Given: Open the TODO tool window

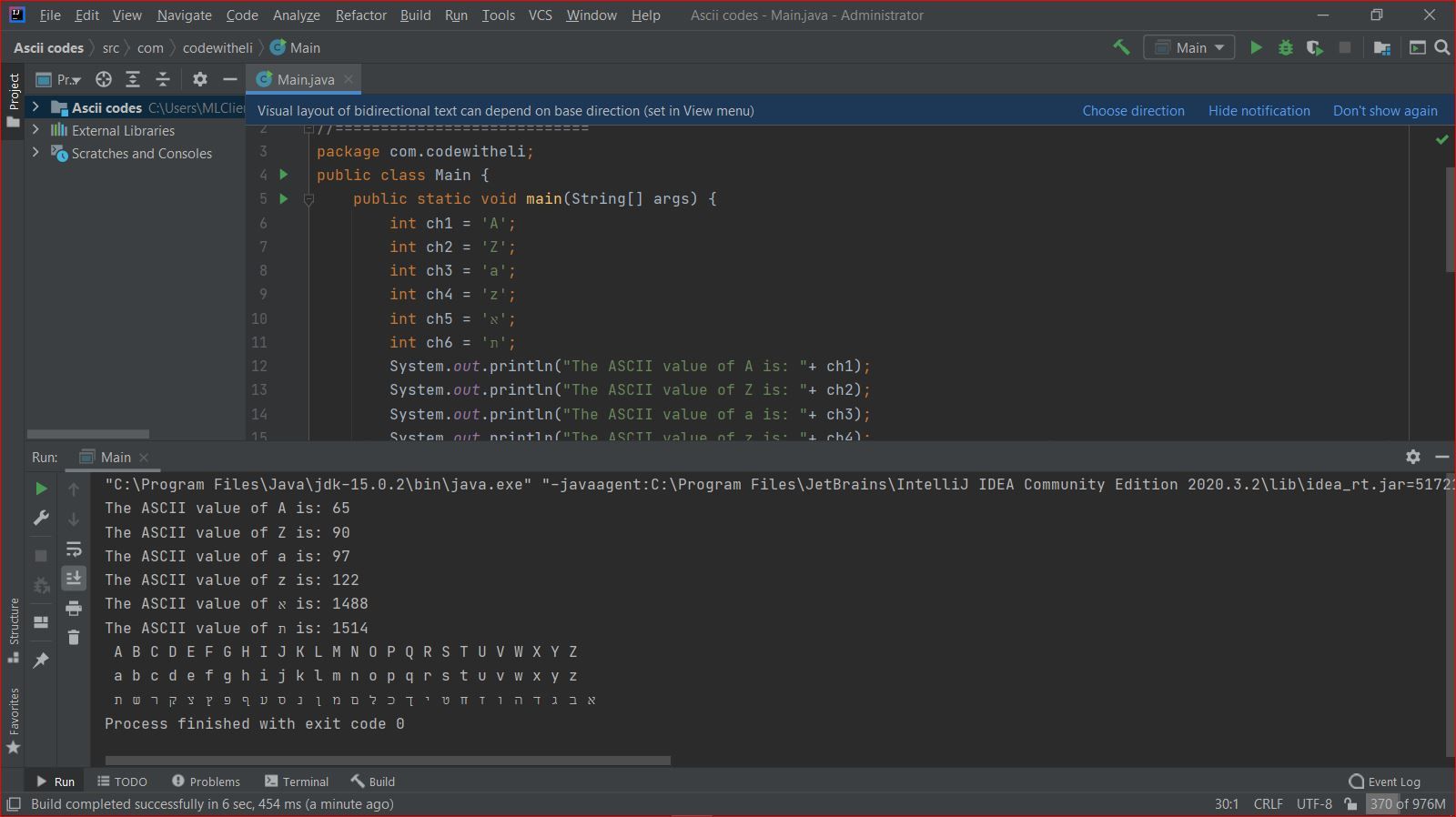Looking at the screenshot, I should 122,782.
